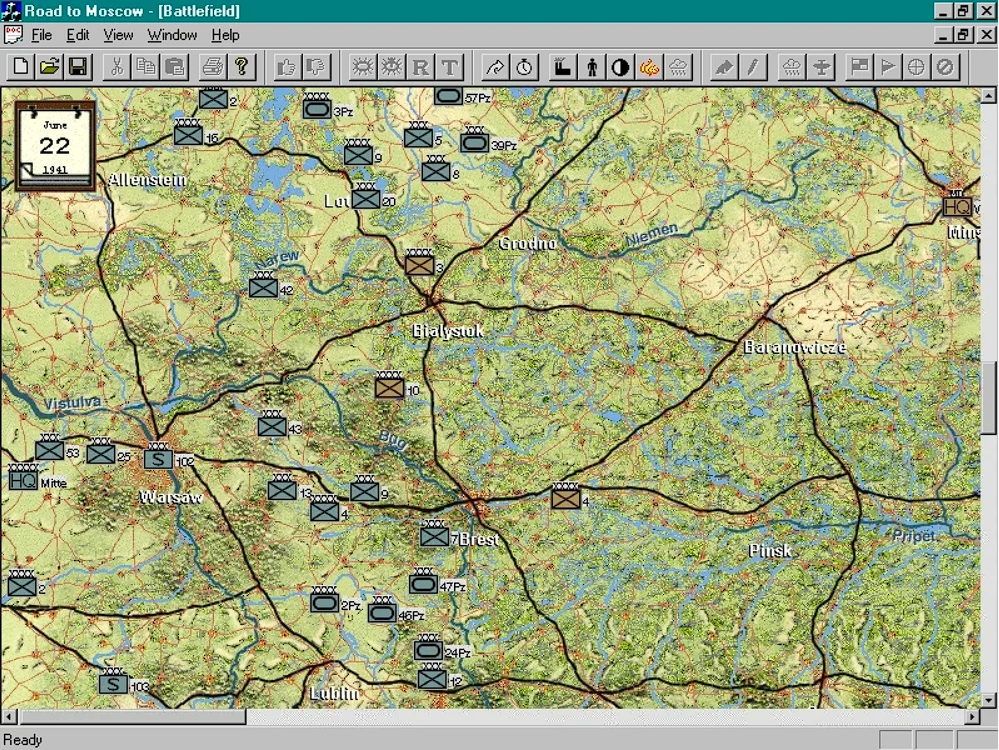Select infantry unit 7 near Brest
999x750 pixels.
435,533
